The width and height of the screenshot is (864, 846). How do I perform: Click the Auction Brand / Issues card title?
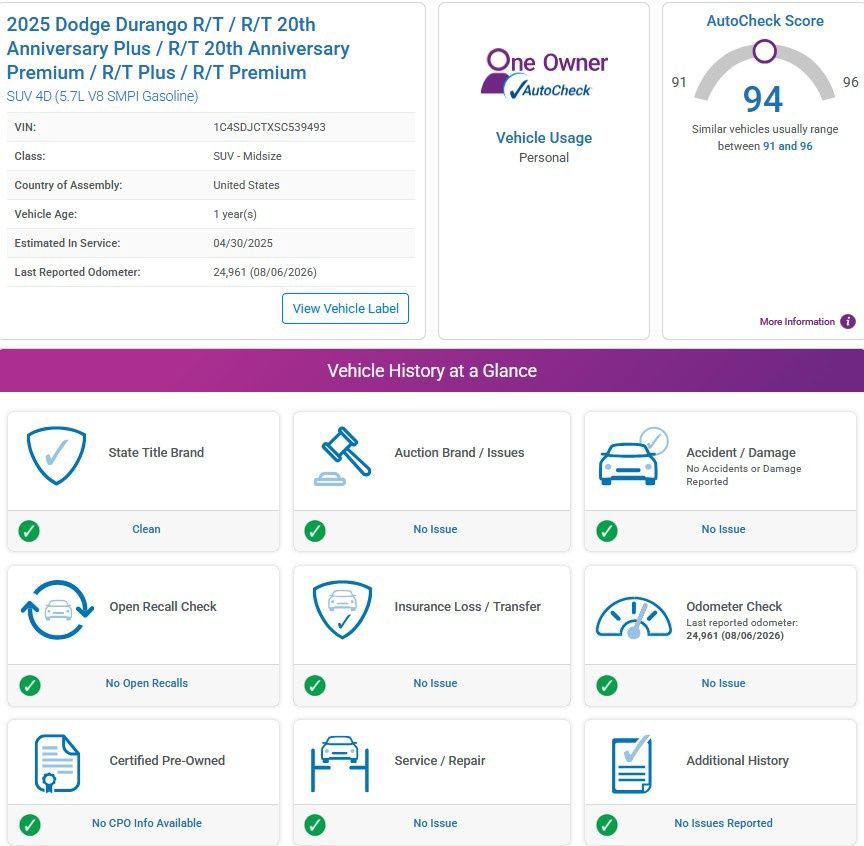point(460,452)
